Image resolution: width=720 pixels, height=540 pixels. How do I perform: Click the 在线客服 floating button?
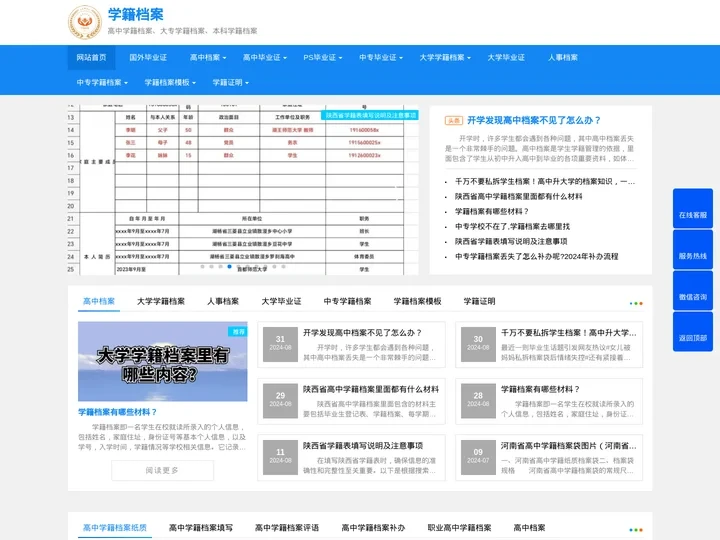click(692, 208)
